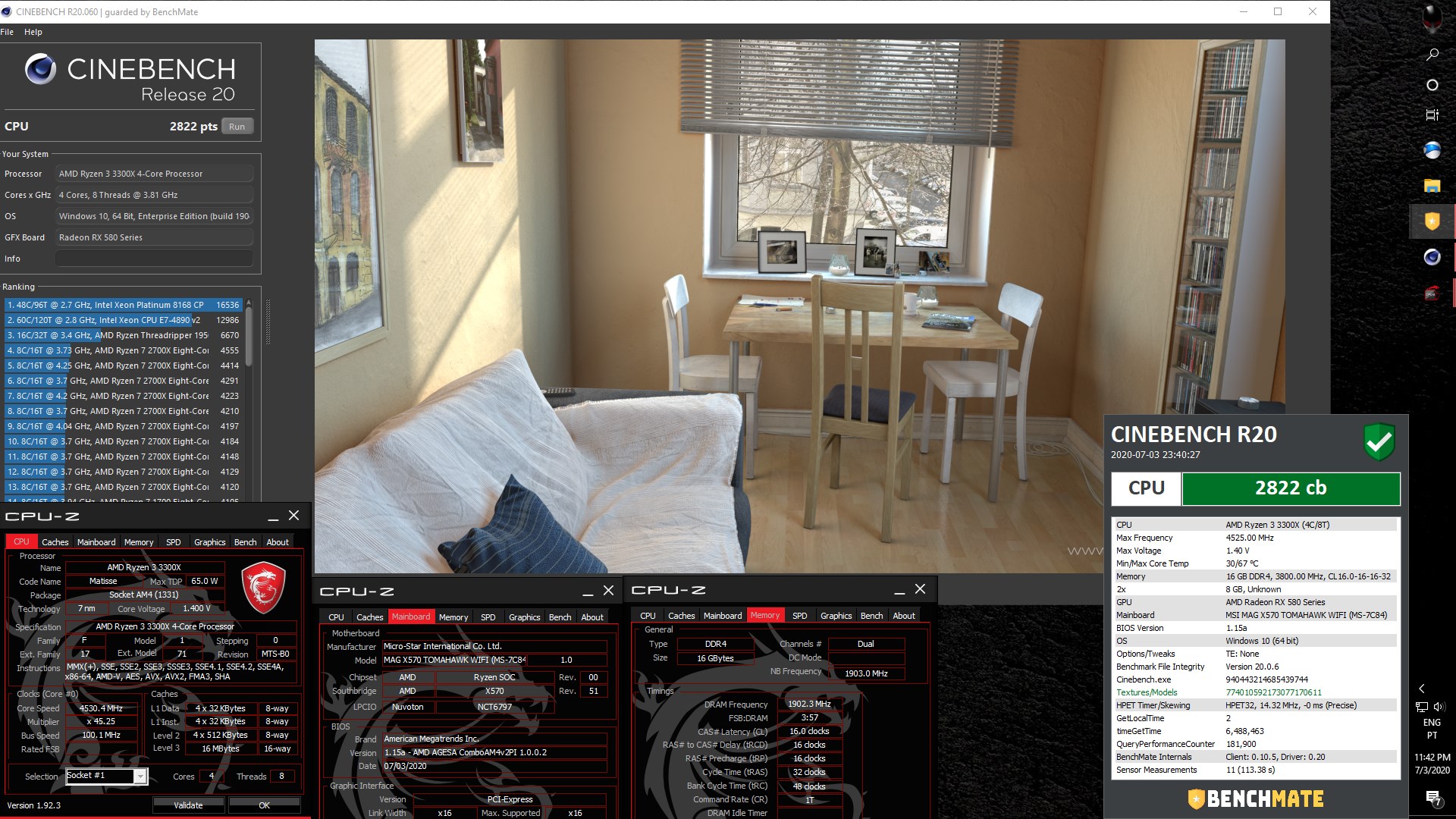1456x819 pixels.
Task: Open About tab in CPU-Z Memory window
Action: (x=904, y=616)
